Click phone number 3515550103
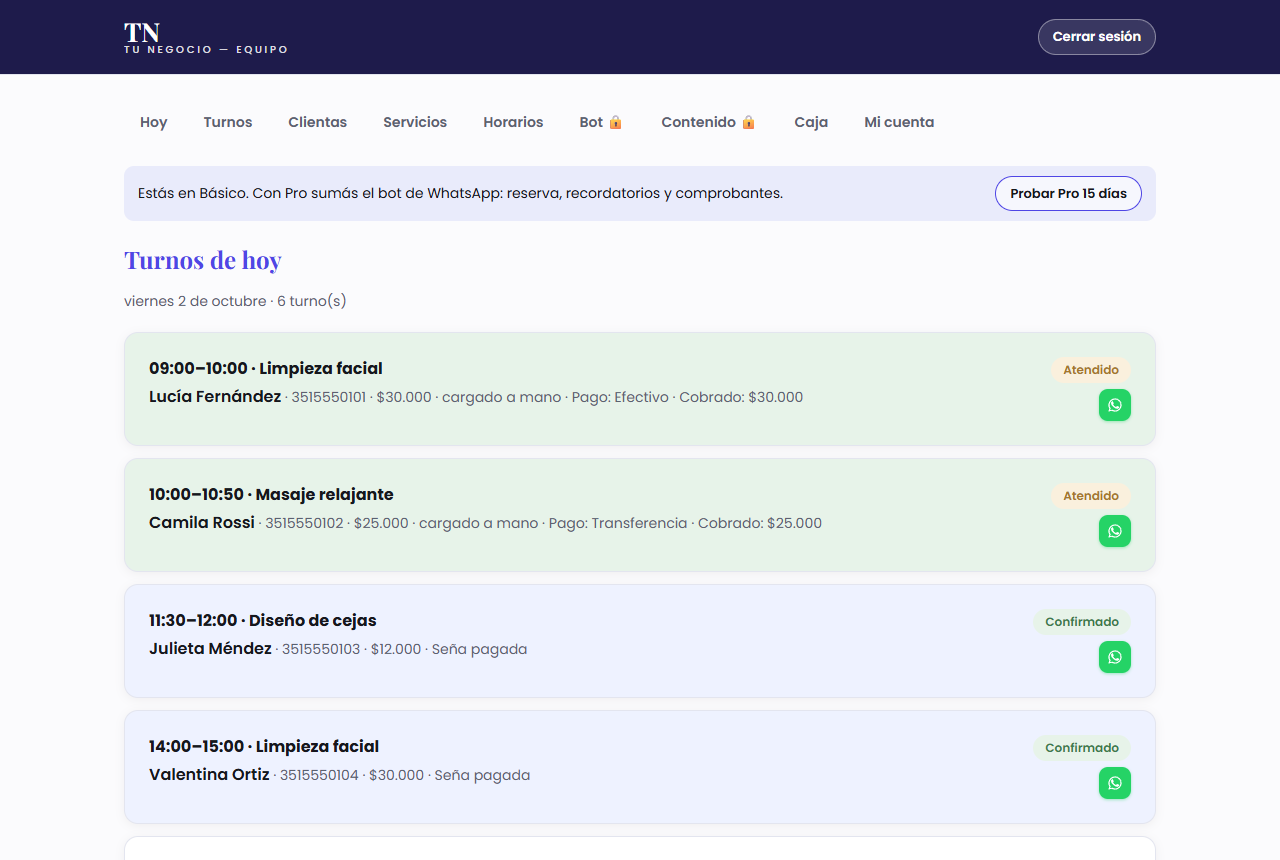 [321, 649]
